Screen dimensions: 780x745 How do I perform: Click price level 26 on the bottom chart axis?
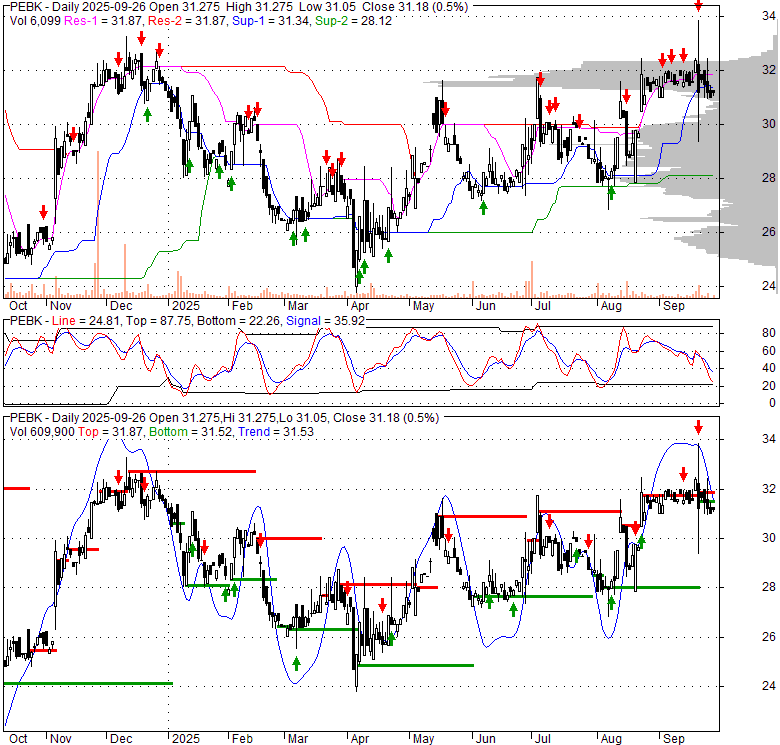tap(769, 637)
